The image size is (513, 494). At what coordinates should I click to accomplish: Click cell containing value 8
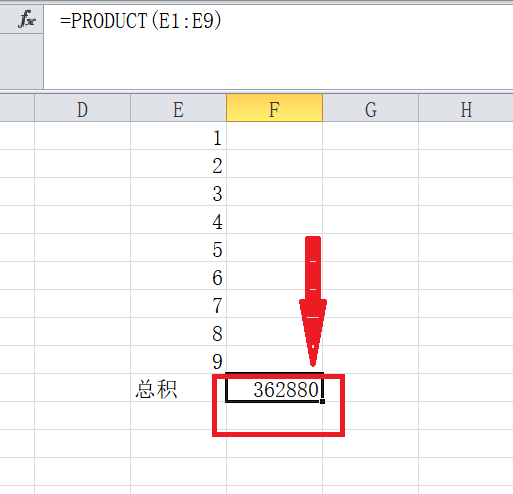[x=178, y=332]
